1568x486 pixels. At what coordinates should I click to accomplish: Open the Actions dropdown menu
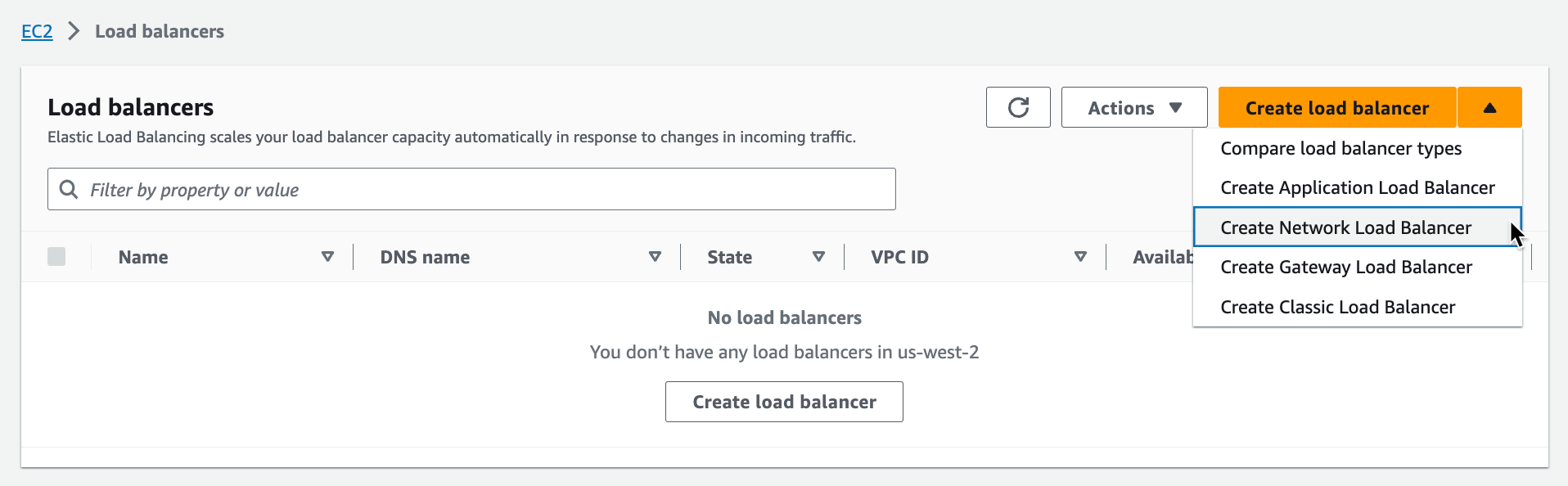point(1134,107)
